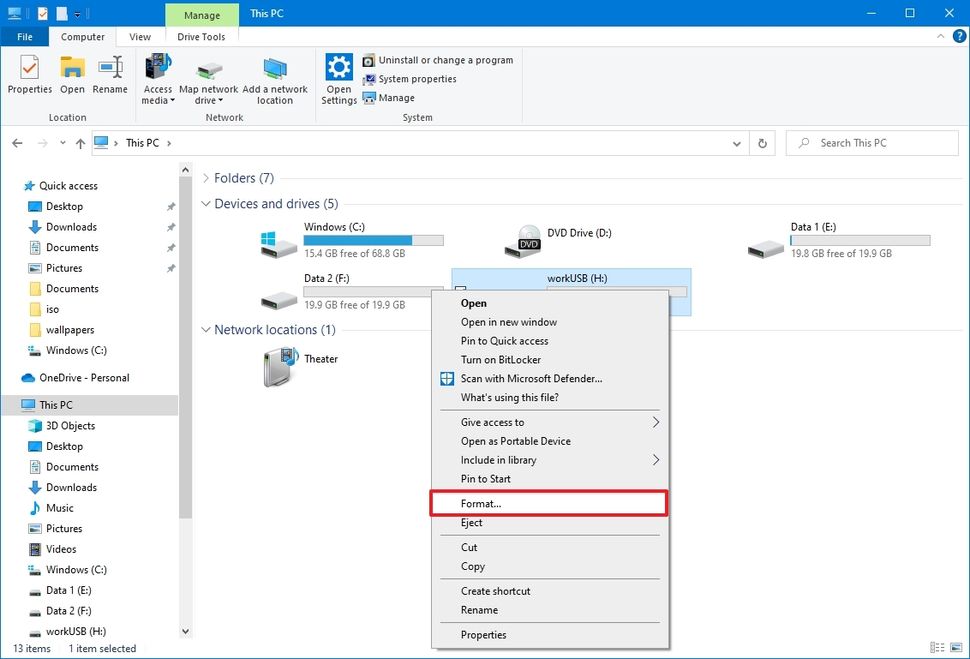Collapse the Devices and drives section
This screenshot has width=970, height=659.
pos(206,203)
